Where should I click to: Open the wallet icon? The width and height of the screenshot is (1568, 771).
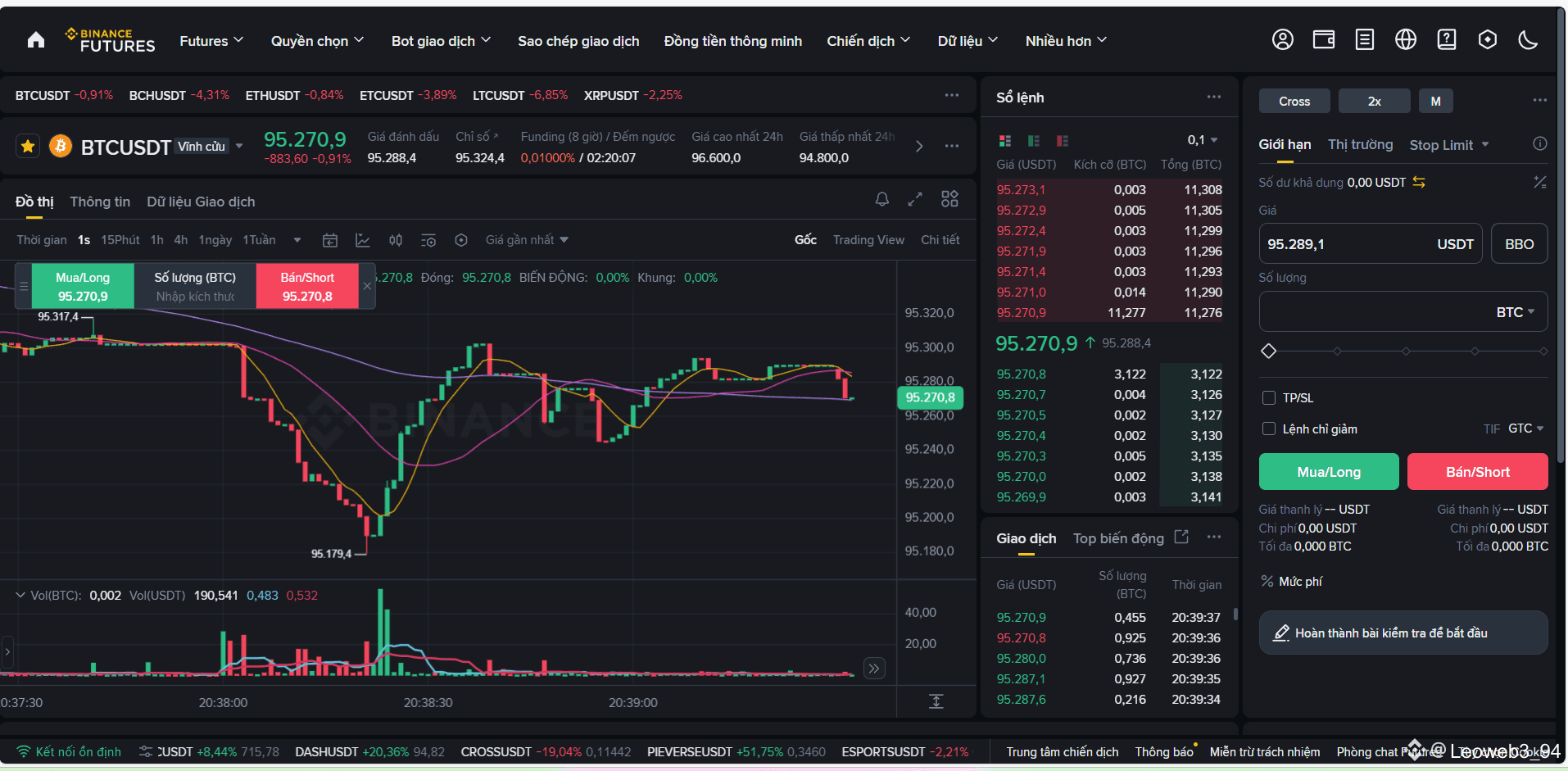[x=1324, y=39]
